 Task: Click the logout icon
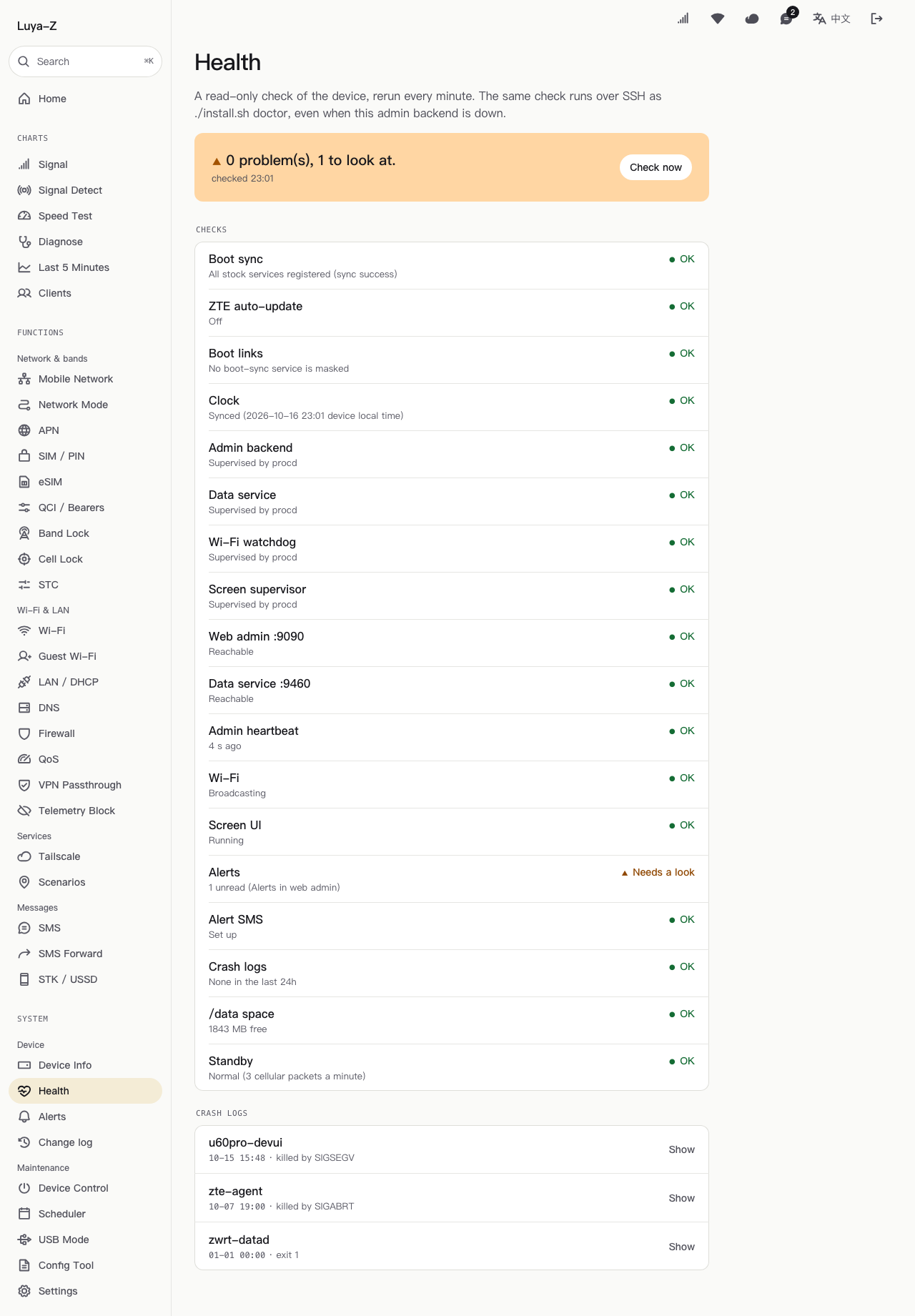(877, 19)
